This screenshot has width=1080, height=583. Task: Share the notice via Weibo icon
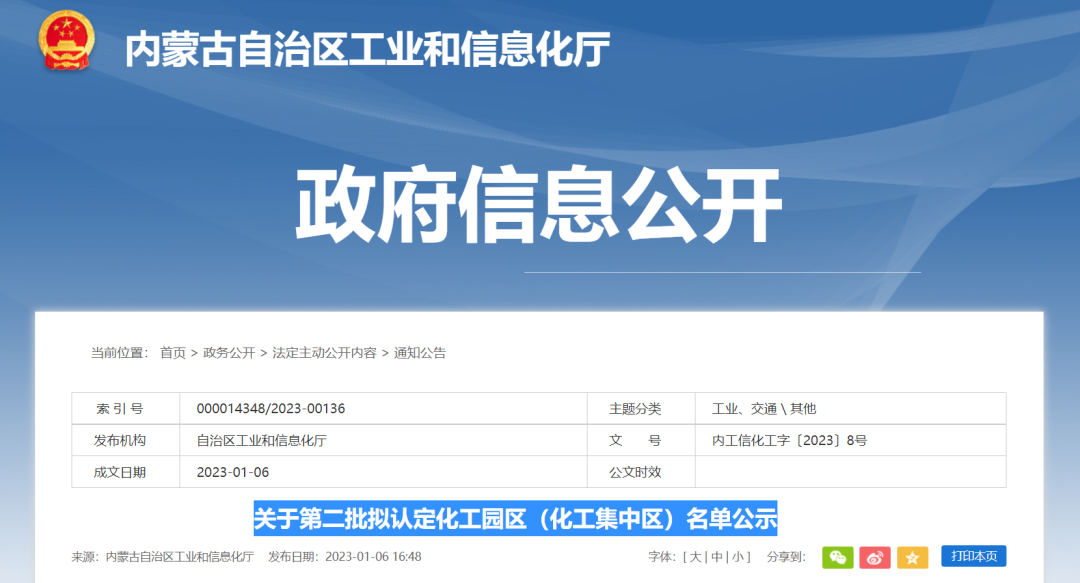[x=875, y=557]
